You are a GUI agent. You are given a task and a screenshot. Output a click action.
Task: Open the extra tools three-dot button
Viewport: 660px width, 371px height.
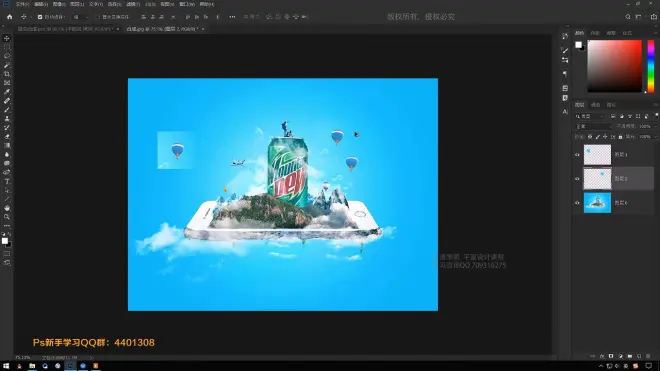7,226
